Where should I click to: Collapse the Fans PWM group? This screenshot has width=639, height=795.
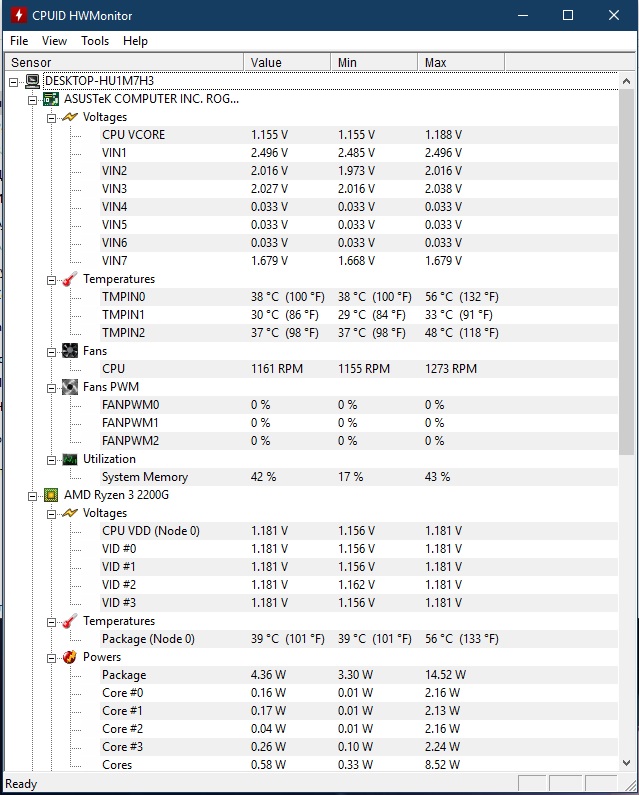pos(51,387)
